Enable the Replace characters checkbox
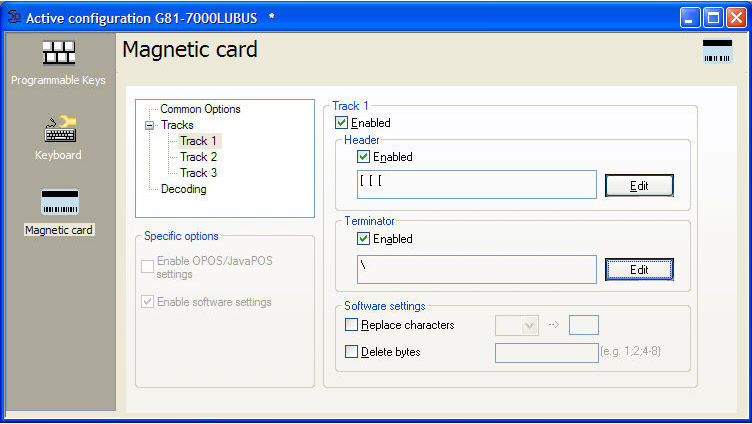The height and width of the screenshot is (424, 752). click(351, 325)
